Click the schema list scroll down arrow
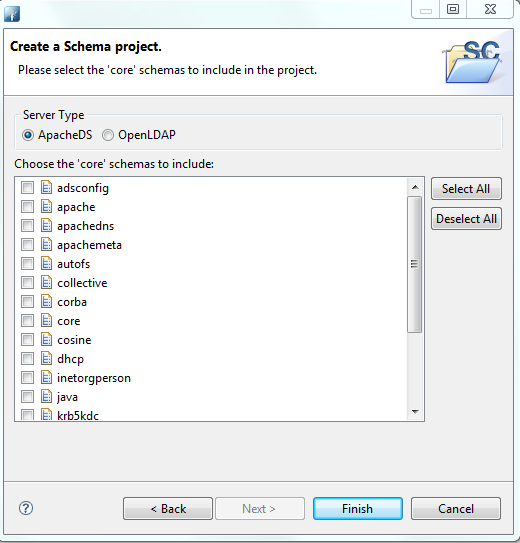The image size is (520, 543). pos(415,411)
